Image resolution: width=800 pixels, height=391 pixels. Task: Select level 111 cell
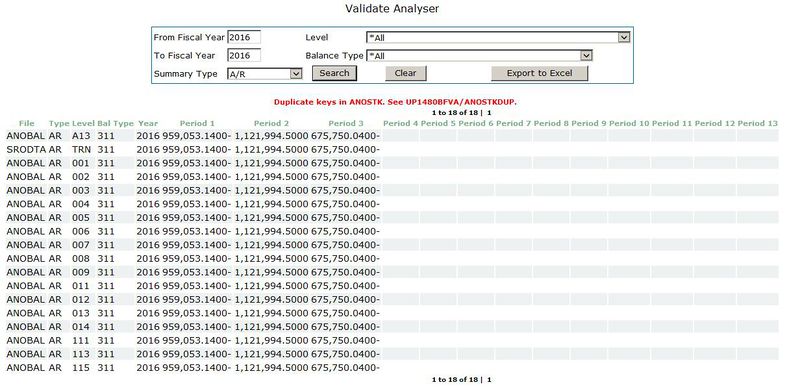(x=81, y=340)
